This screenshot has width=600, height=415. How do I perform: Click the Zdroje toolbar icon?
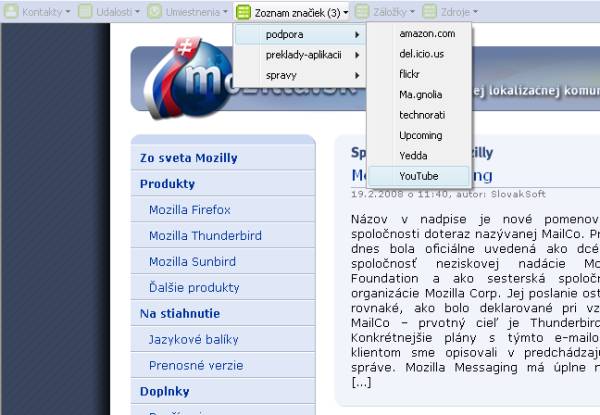click(x=429, y=11)
